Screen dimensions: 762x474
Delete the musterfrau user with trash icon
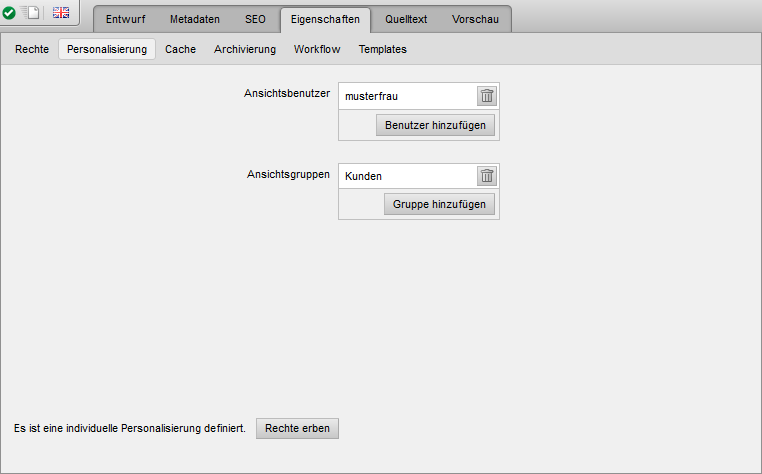coord(487,96)
